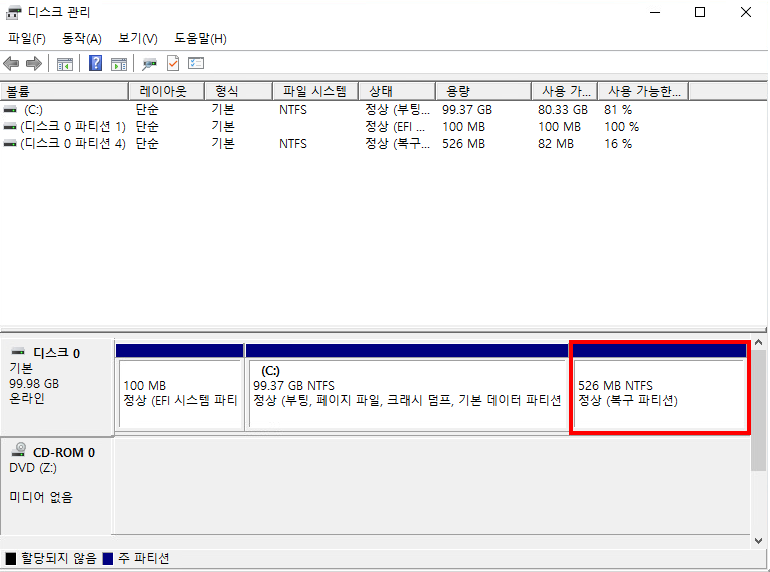770x572 pixels.
Task: Click the blue 주 파티션 legend swatch
Action: click(x=108, y=558)
